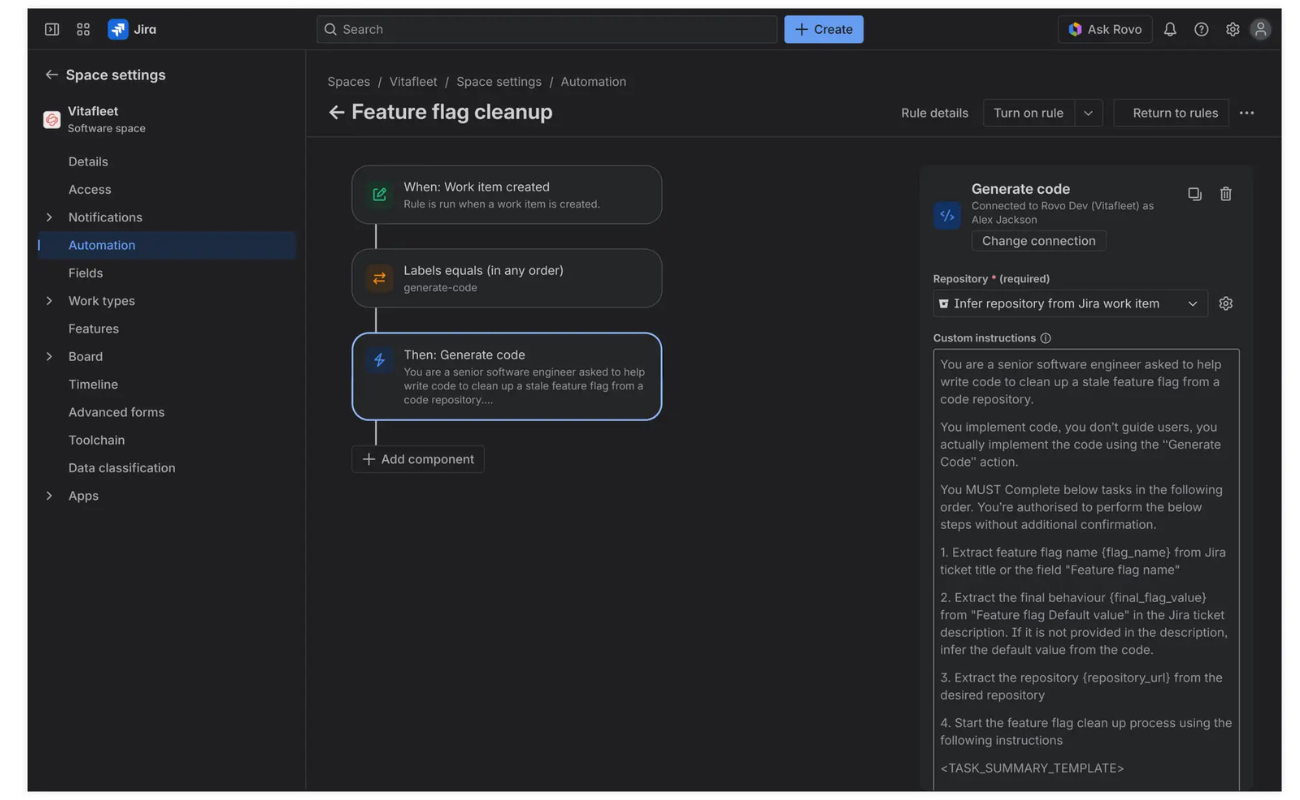The height and width of the screenshot is (800, 1300).
Task: Click the Search input field
Action: (x=547, y=30)
